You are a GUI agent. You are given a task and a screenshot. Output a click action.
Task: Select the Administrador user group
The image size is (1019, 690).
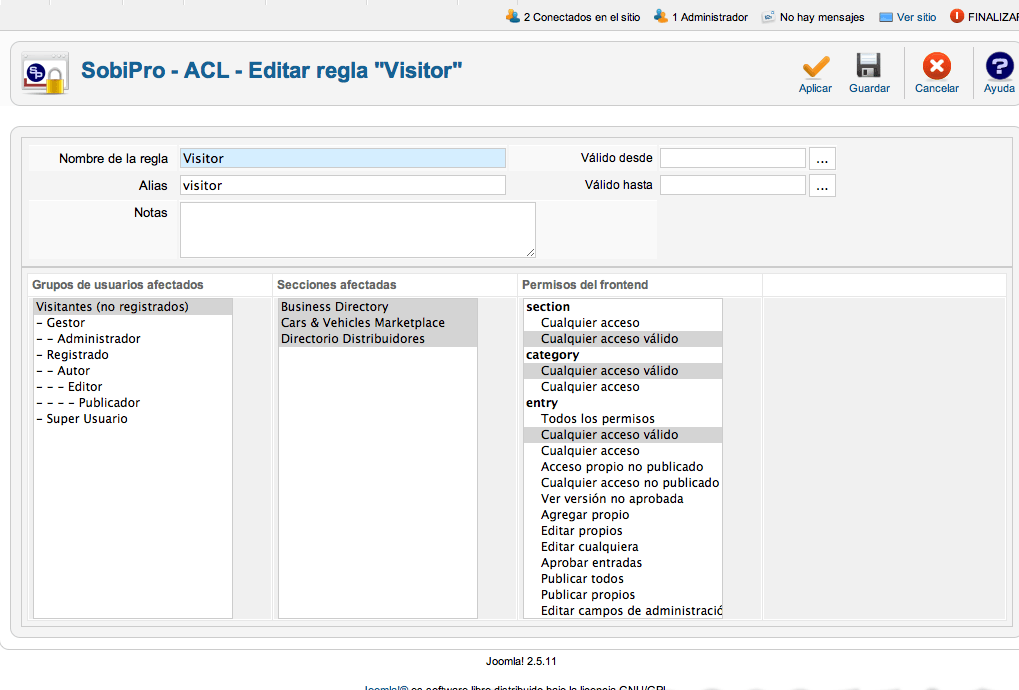click(x=133, y=339)
